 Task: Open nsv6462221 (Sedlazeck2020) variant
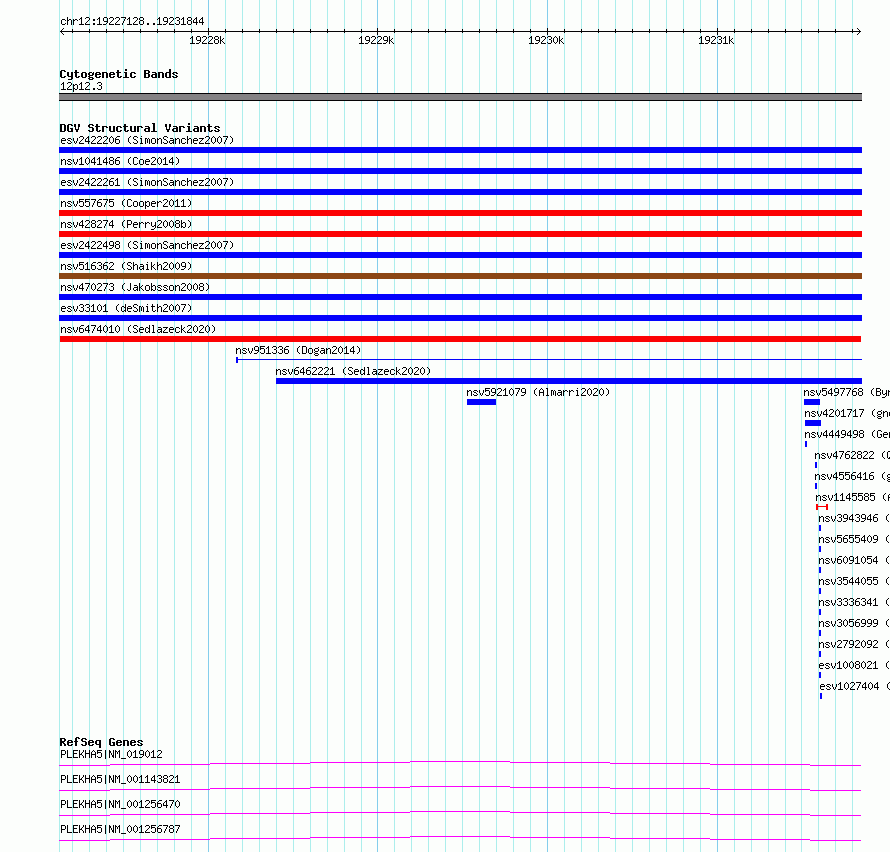click(353, 371)
